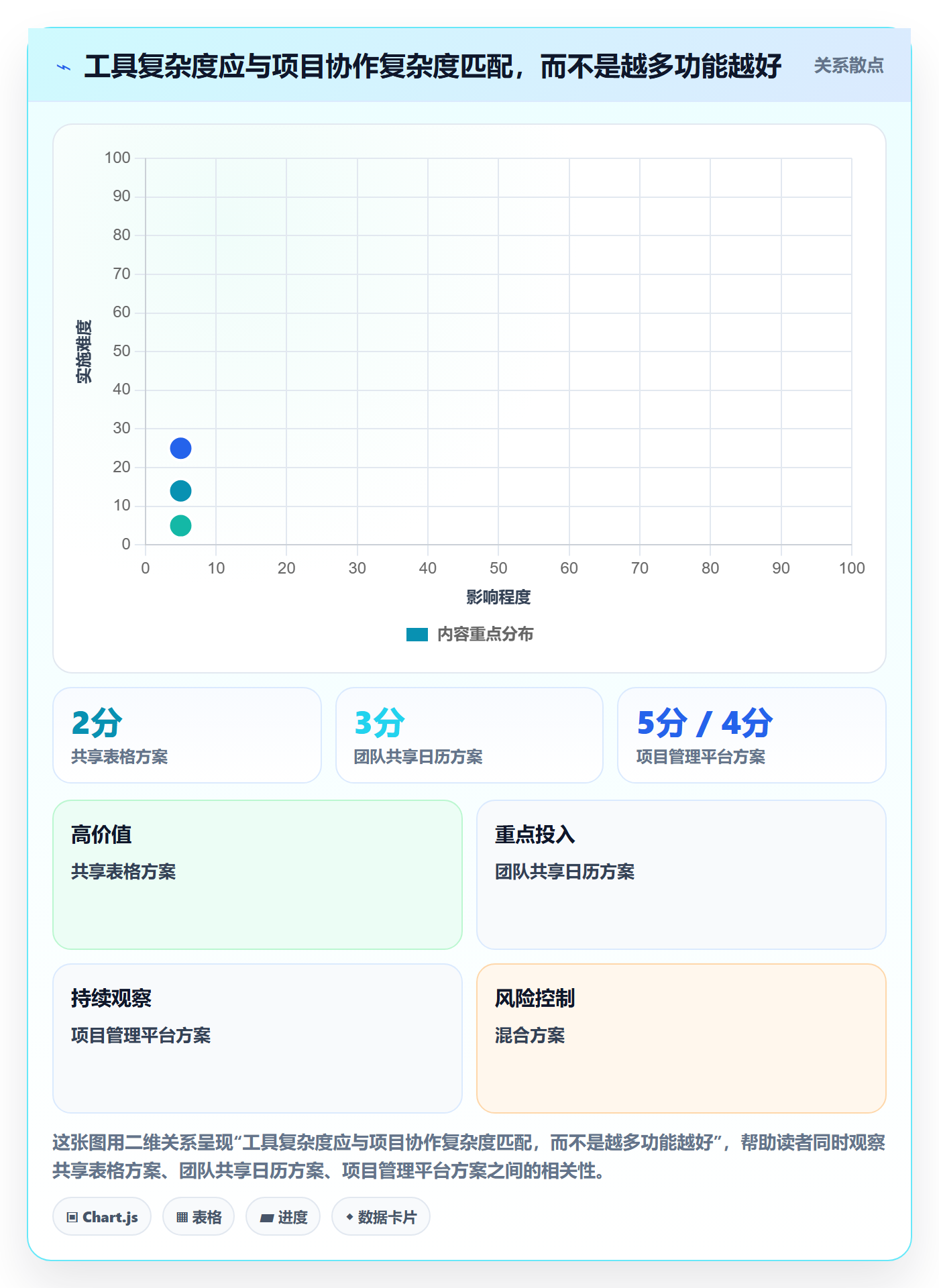Click the 5分 / 4分 score value
This screenshot has width=939, height=1288.
point(705,723)
